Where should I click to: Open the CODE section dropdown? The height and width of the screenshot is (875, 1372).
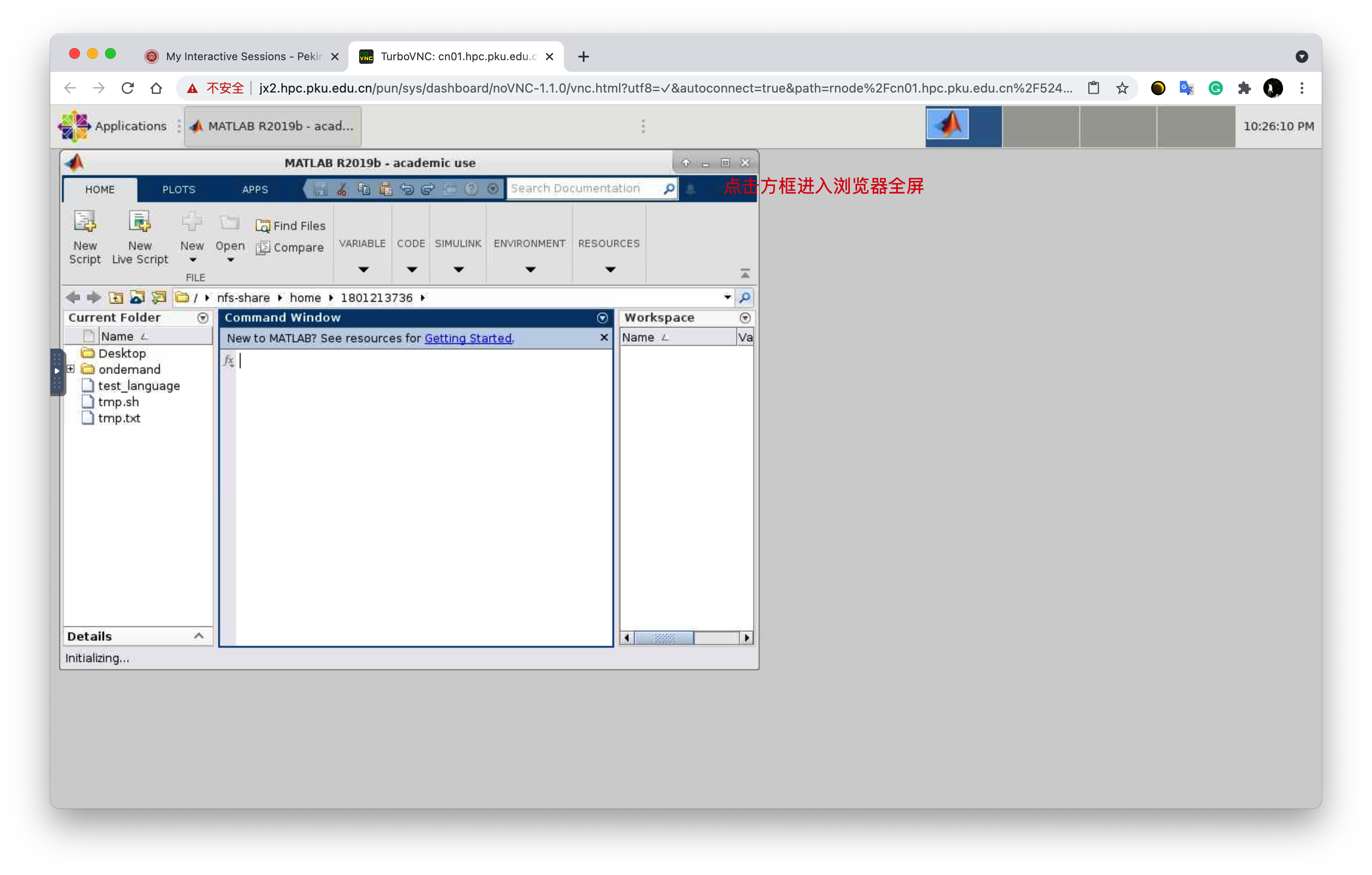(411, 269)
